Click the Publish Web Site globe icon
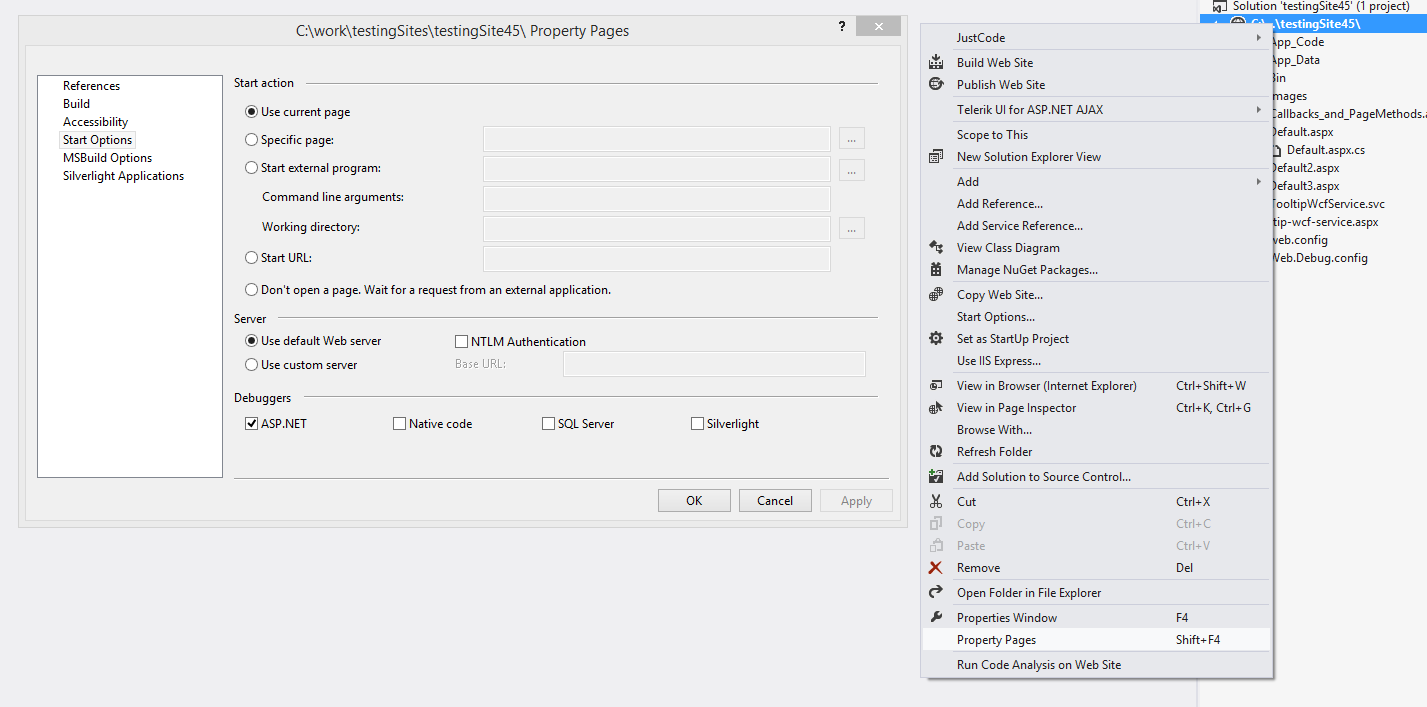The height and width of the screenshot is (707, 1427). (x=936, y=84)
